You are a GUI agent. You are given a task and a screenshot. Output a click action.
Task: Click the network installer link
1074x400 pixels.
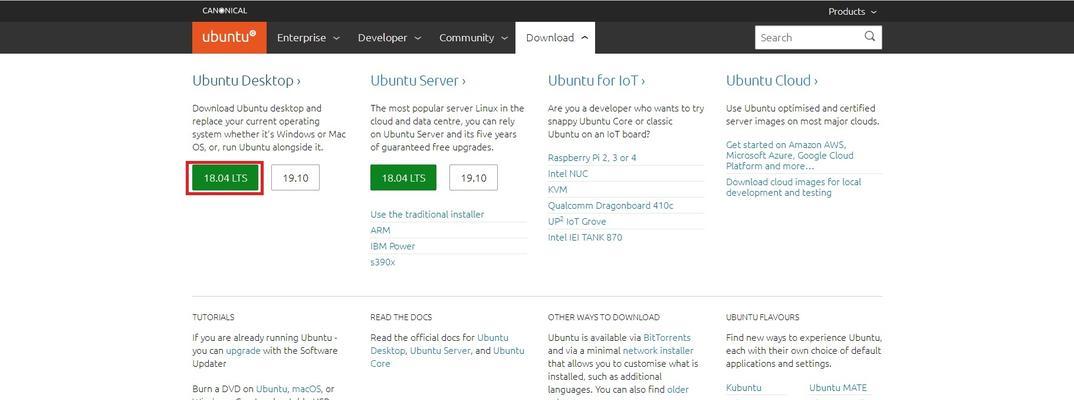[658, 351]
